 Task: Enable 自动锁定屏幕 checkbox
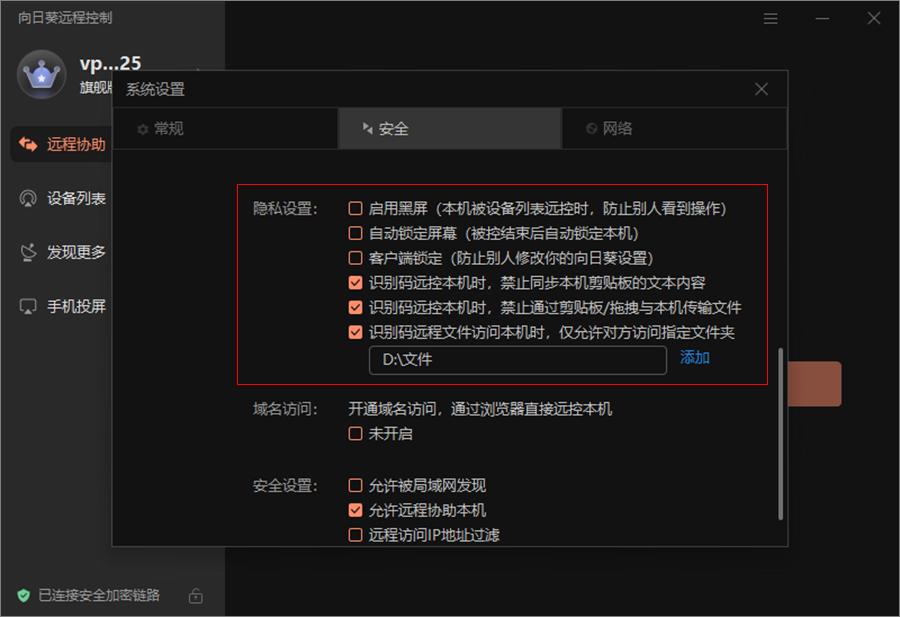point(355,233)
